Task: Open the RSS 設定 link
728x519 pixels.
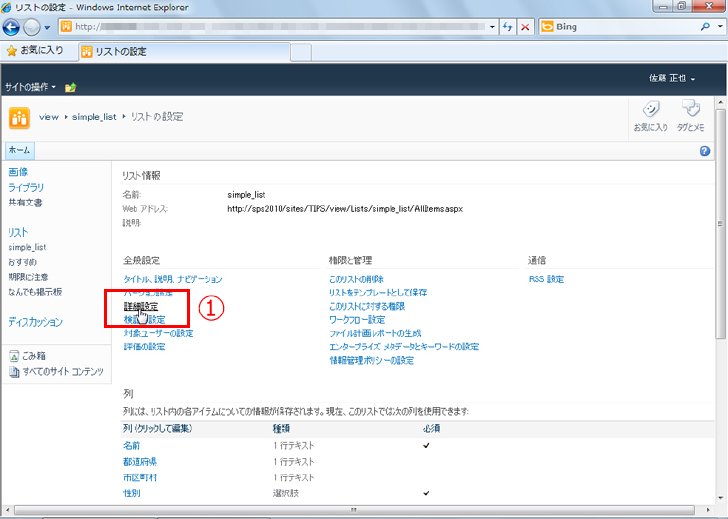Action: tap(546, 279)
